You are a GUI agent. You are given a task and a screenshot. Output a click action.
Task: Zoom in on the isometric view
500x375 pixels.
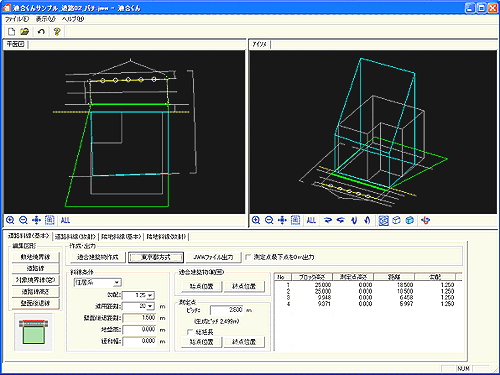pyautogui.click(x=256, y=220)
